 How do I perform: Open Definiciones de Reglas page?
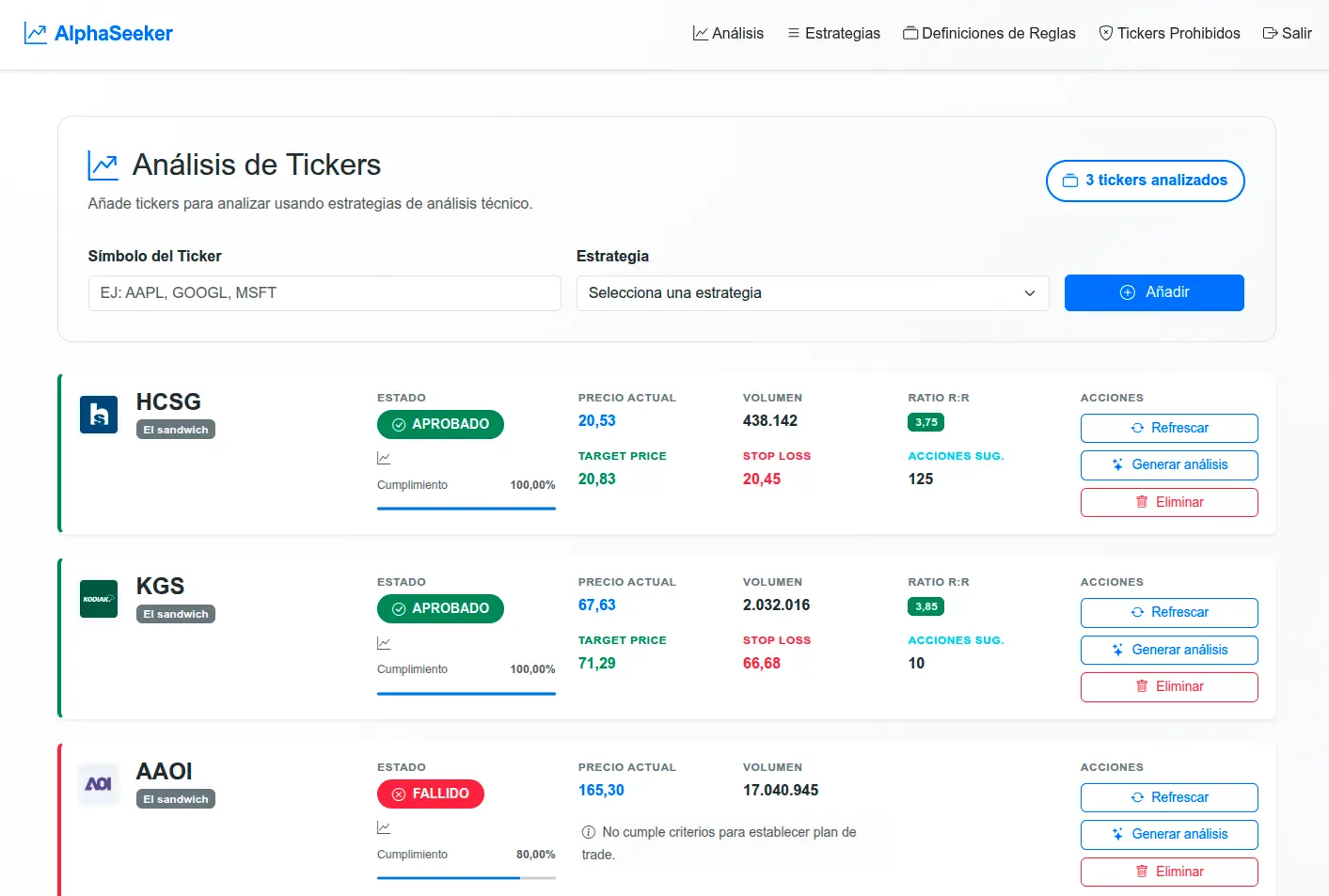(x=989, y=34)
